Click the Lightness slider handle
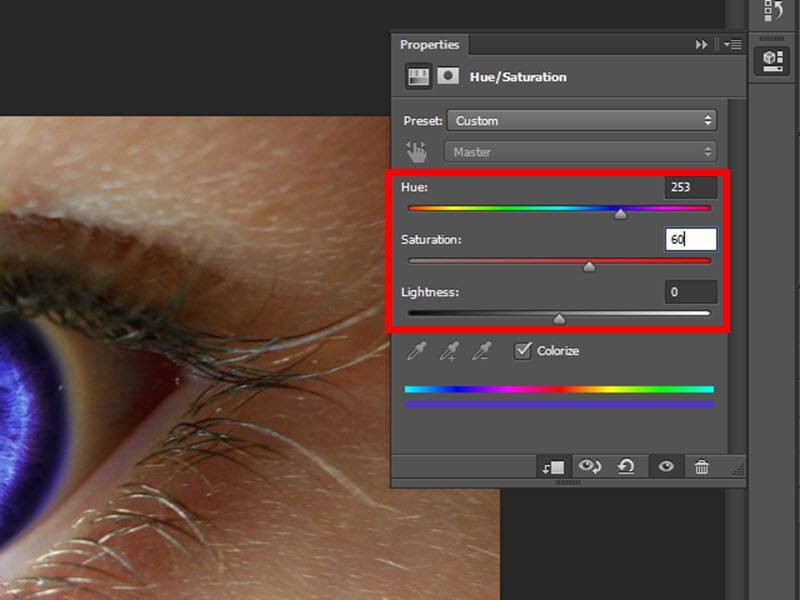This screenshot has width=800, height=600. point(559,319)
